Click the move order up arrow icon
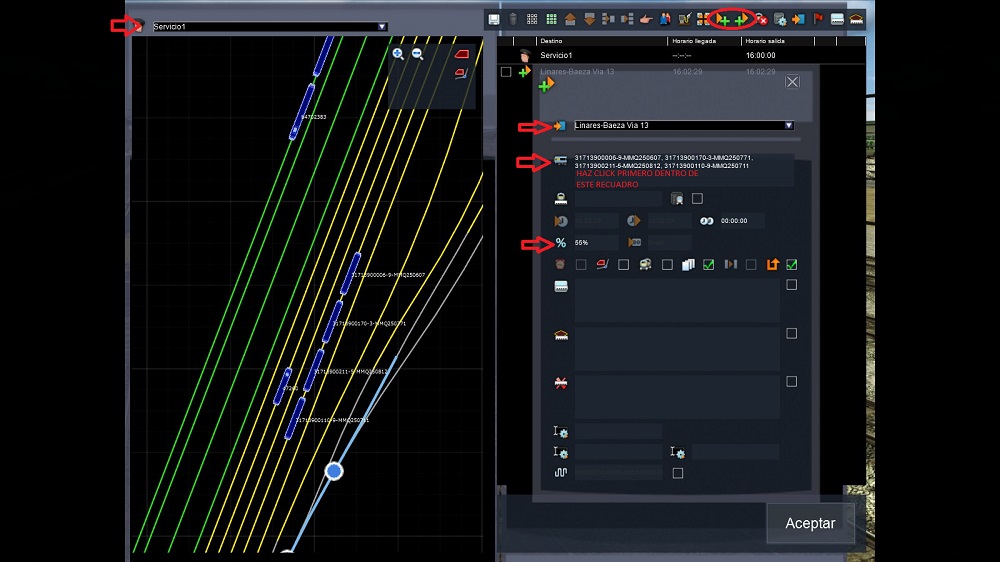 570,20
